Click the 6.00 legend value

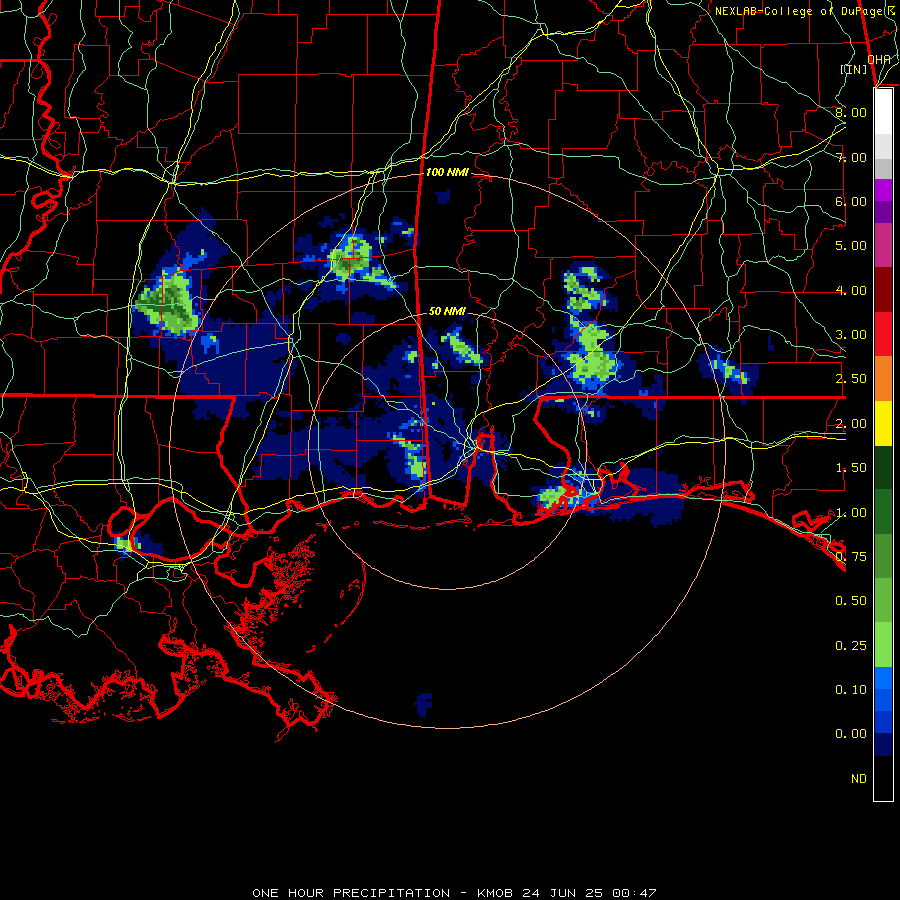pos(851,201)
